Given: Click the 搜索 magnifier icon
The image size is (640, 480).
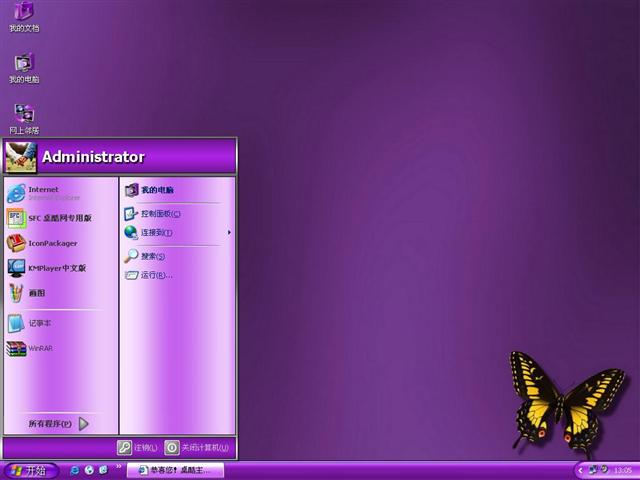Looking at the screenshot, I should pyautogui.click(x=131, y=256).
